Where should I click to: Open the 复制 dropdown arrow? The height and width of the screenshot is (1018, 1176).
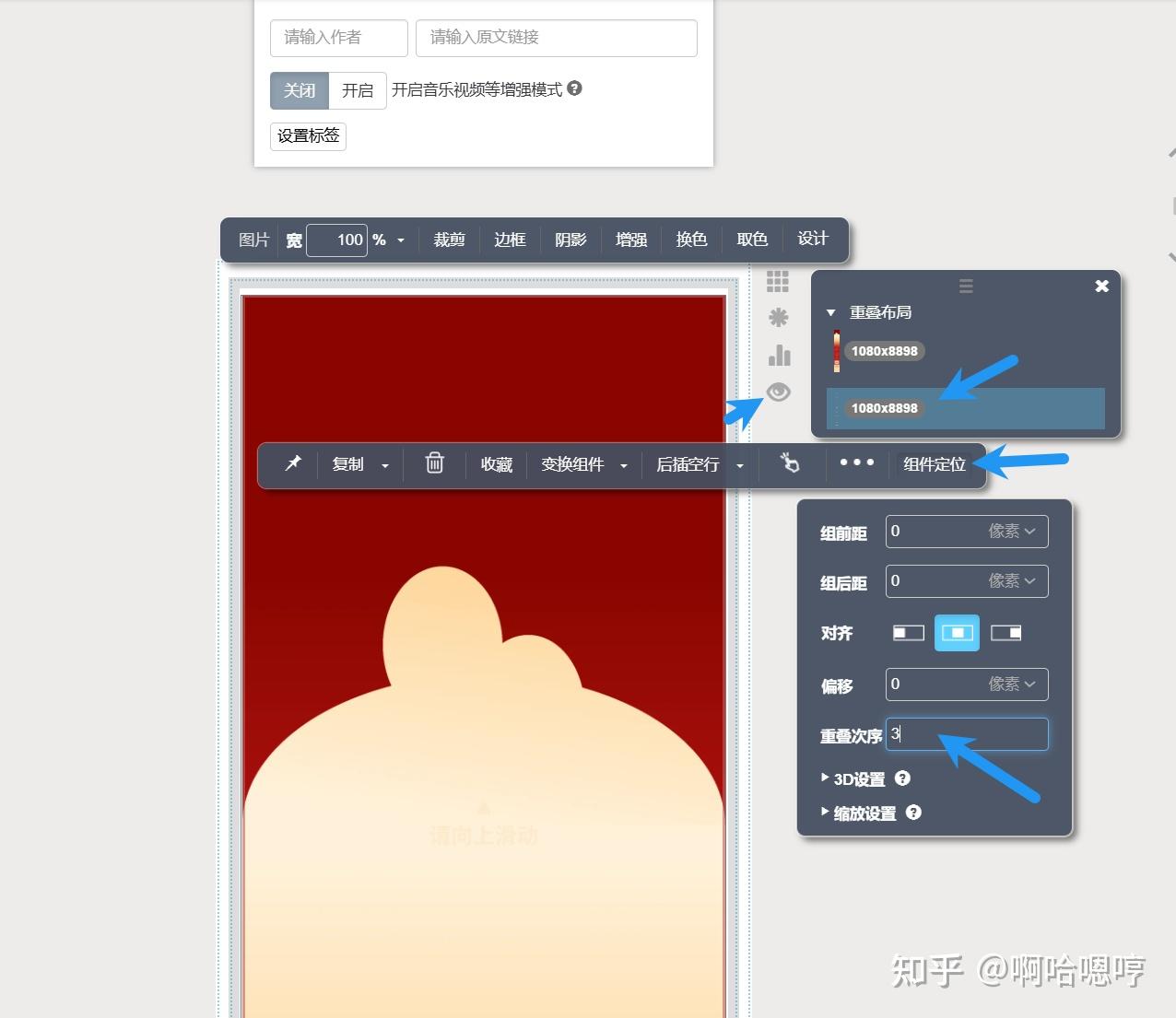[x=385, y=465]
